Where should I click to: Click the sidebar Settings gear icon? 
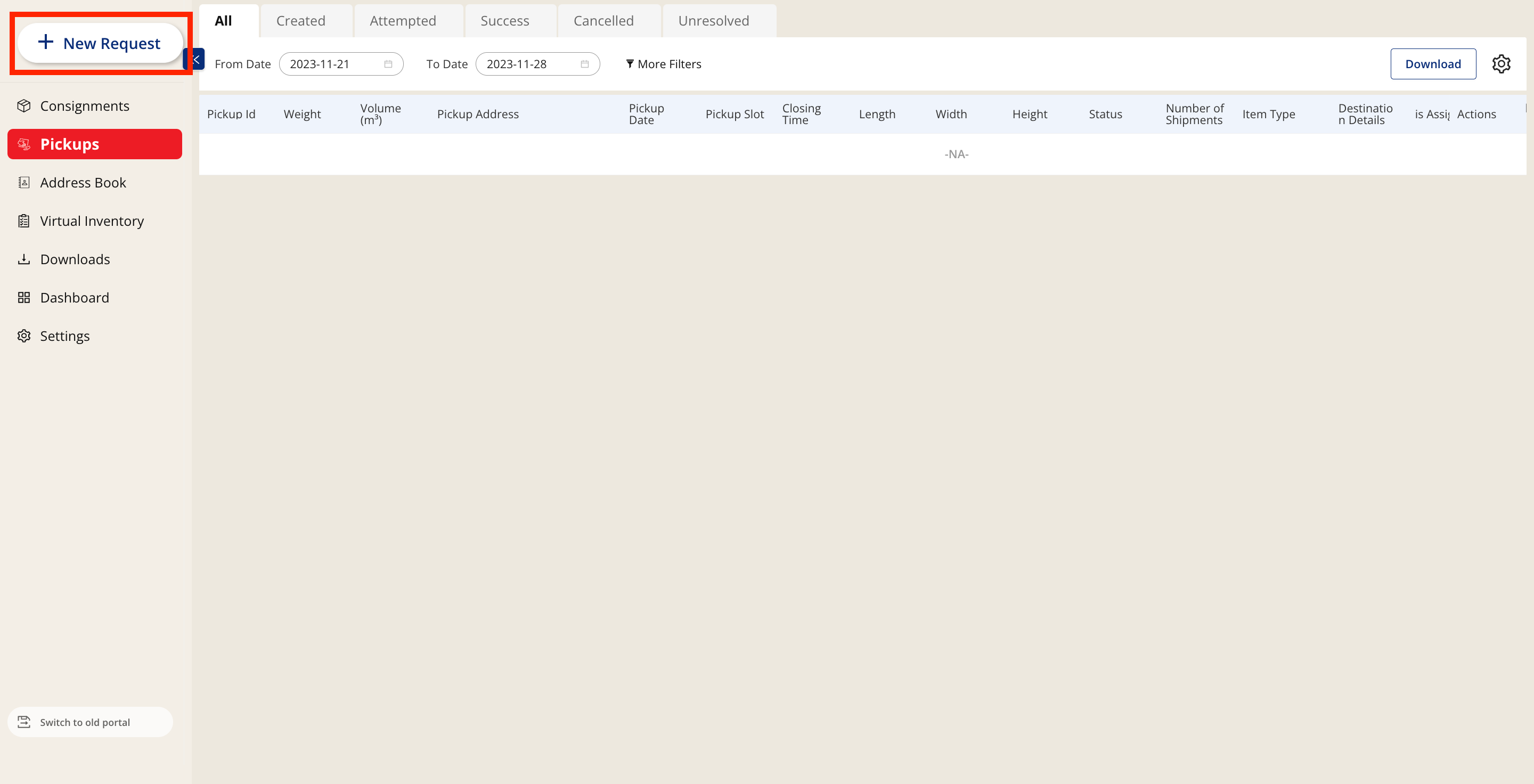pos(24,336)
